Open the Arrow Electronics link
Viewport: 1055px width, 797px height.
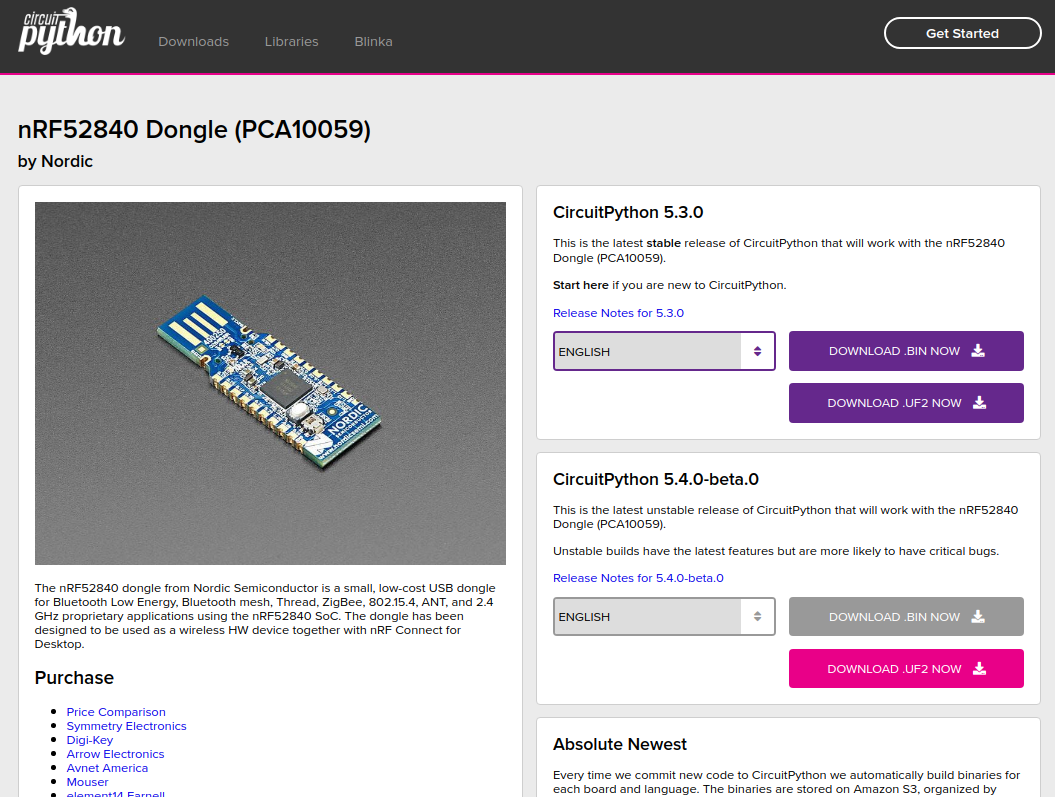tap(115, 754)
